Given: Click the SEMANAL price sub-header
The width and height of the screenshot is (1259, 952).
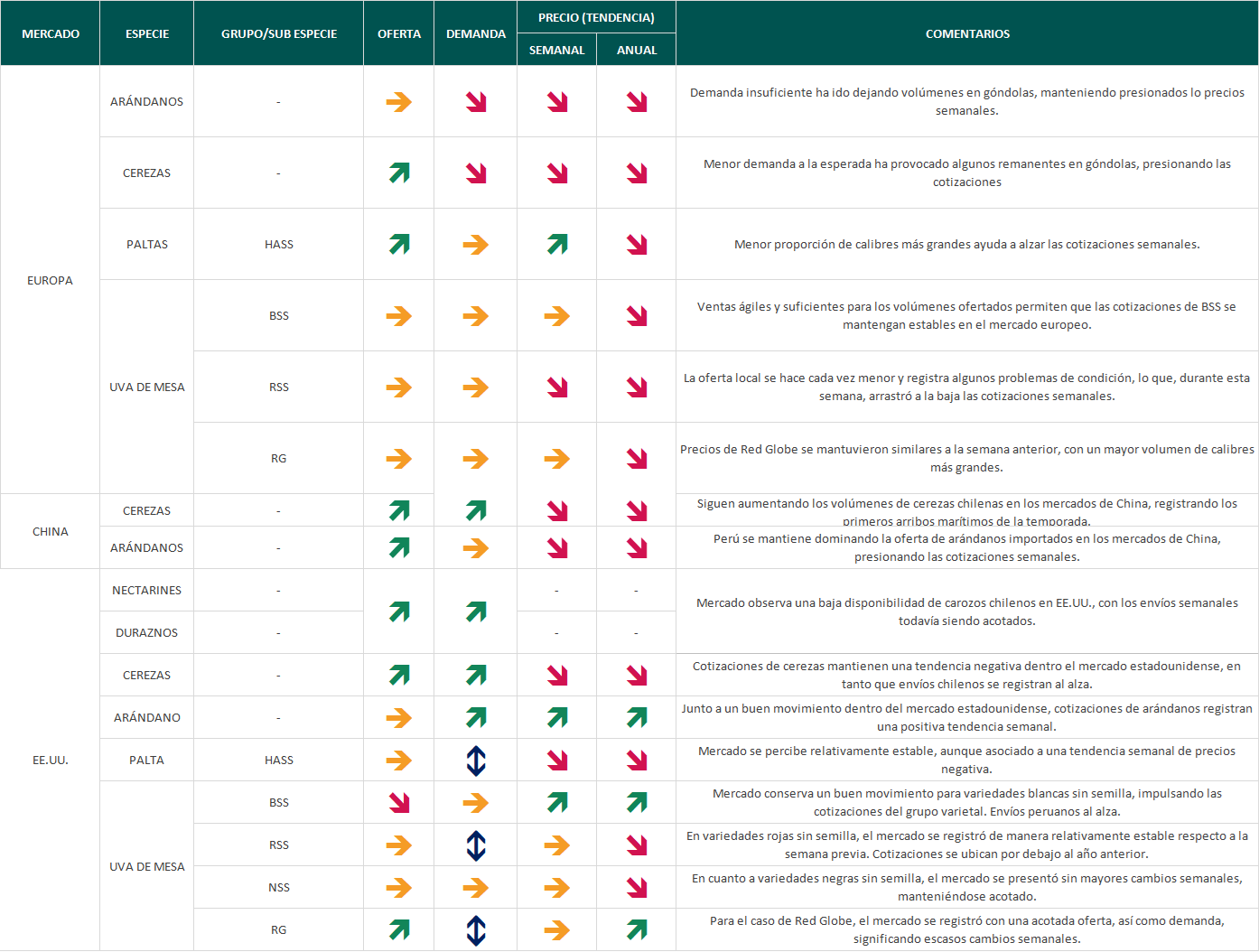Looking at the screenshot, I should pyautogui.click(x=556, y=50).
